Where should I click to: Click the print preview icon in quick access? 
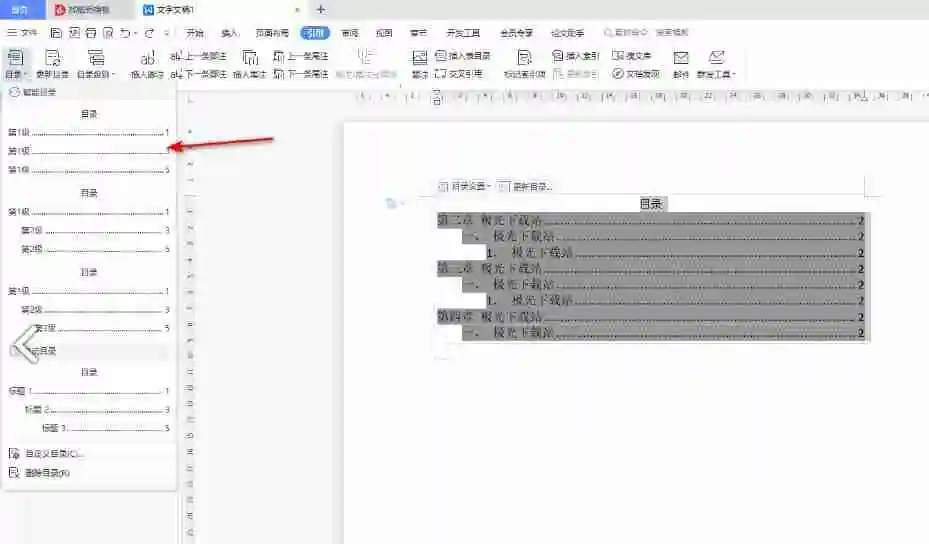point(108,33)
